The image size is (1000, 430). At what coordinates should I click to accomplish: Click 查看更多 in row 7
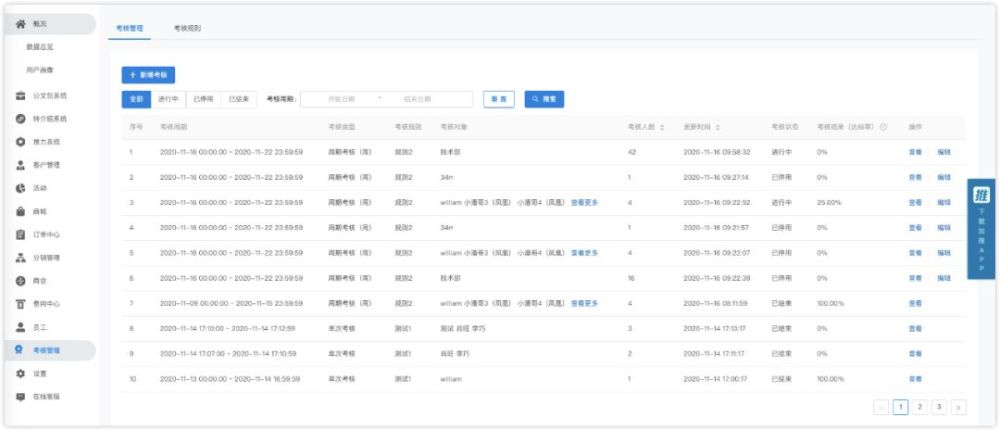(x=584, y=304)
